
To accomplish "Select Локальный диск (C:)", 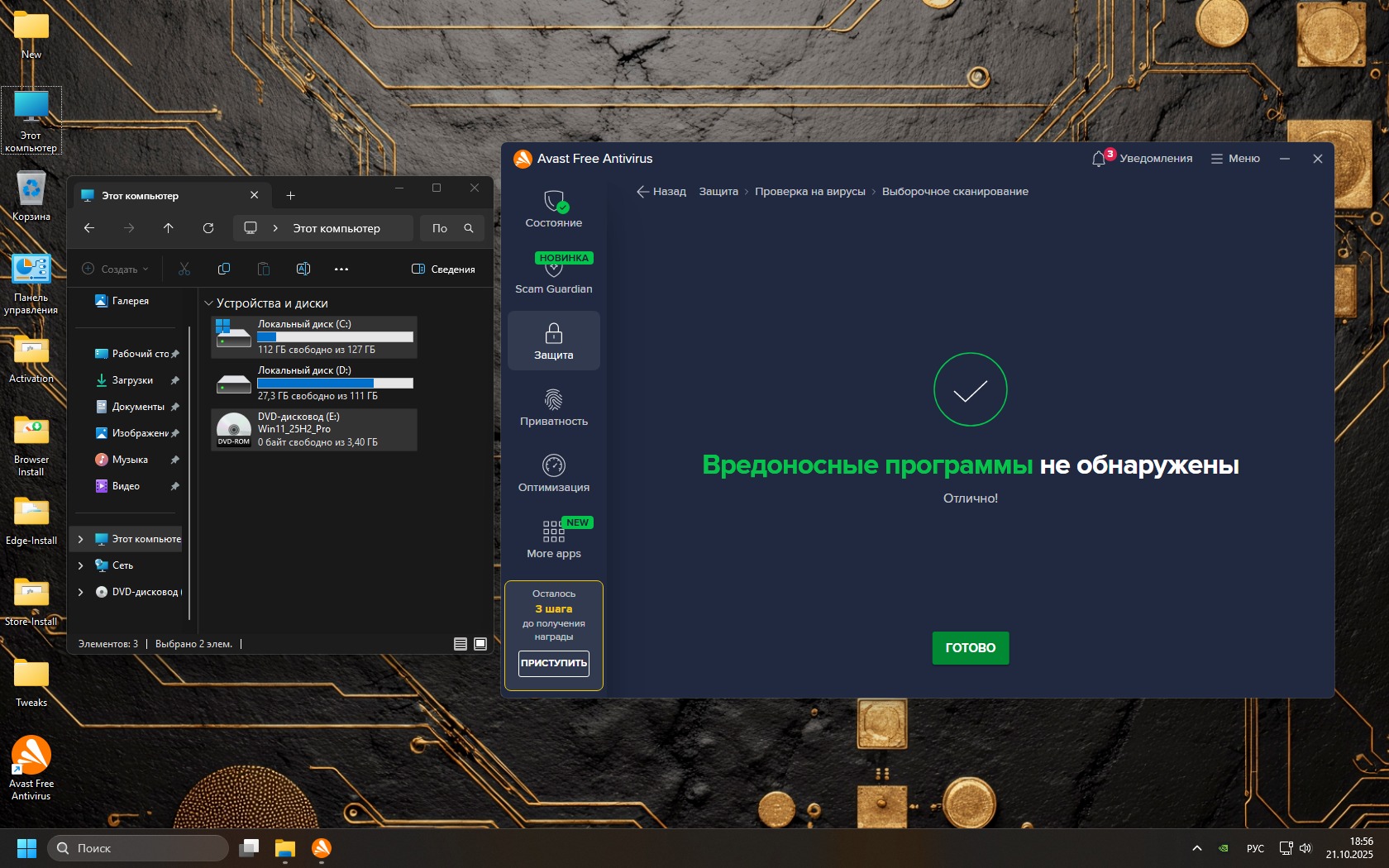I will point(314,336).
